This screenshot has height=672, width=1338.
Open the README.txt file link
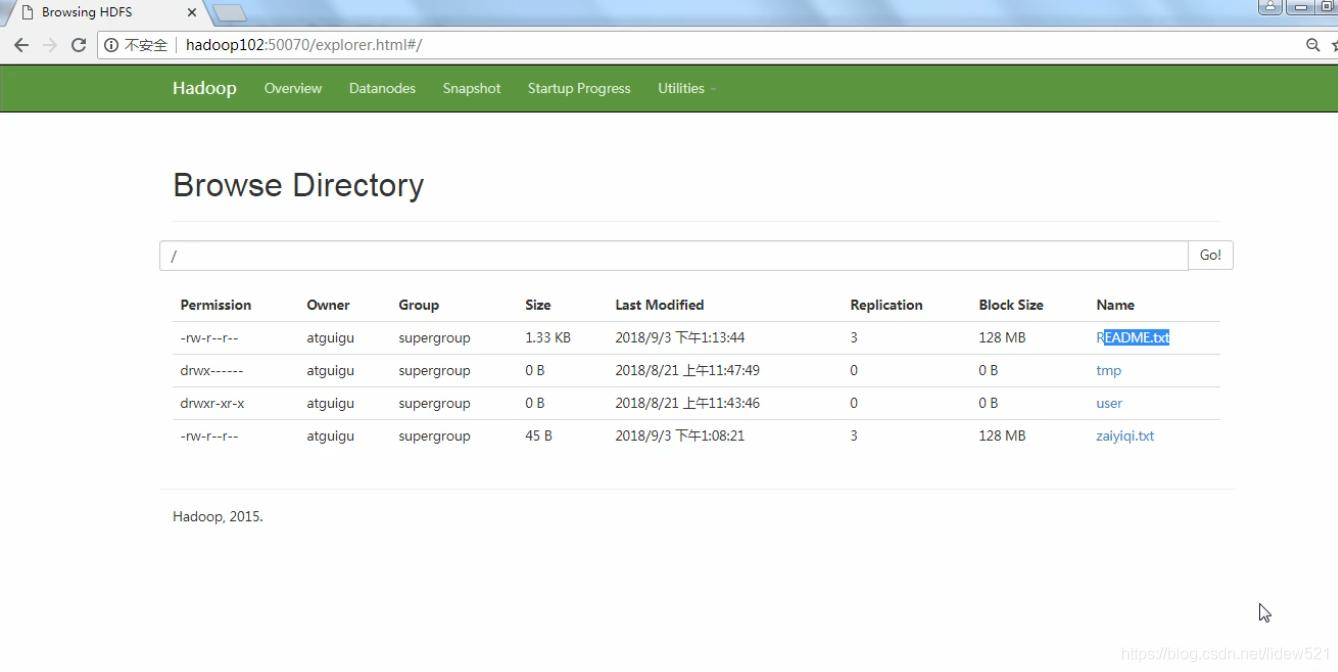coord(1133,338)
